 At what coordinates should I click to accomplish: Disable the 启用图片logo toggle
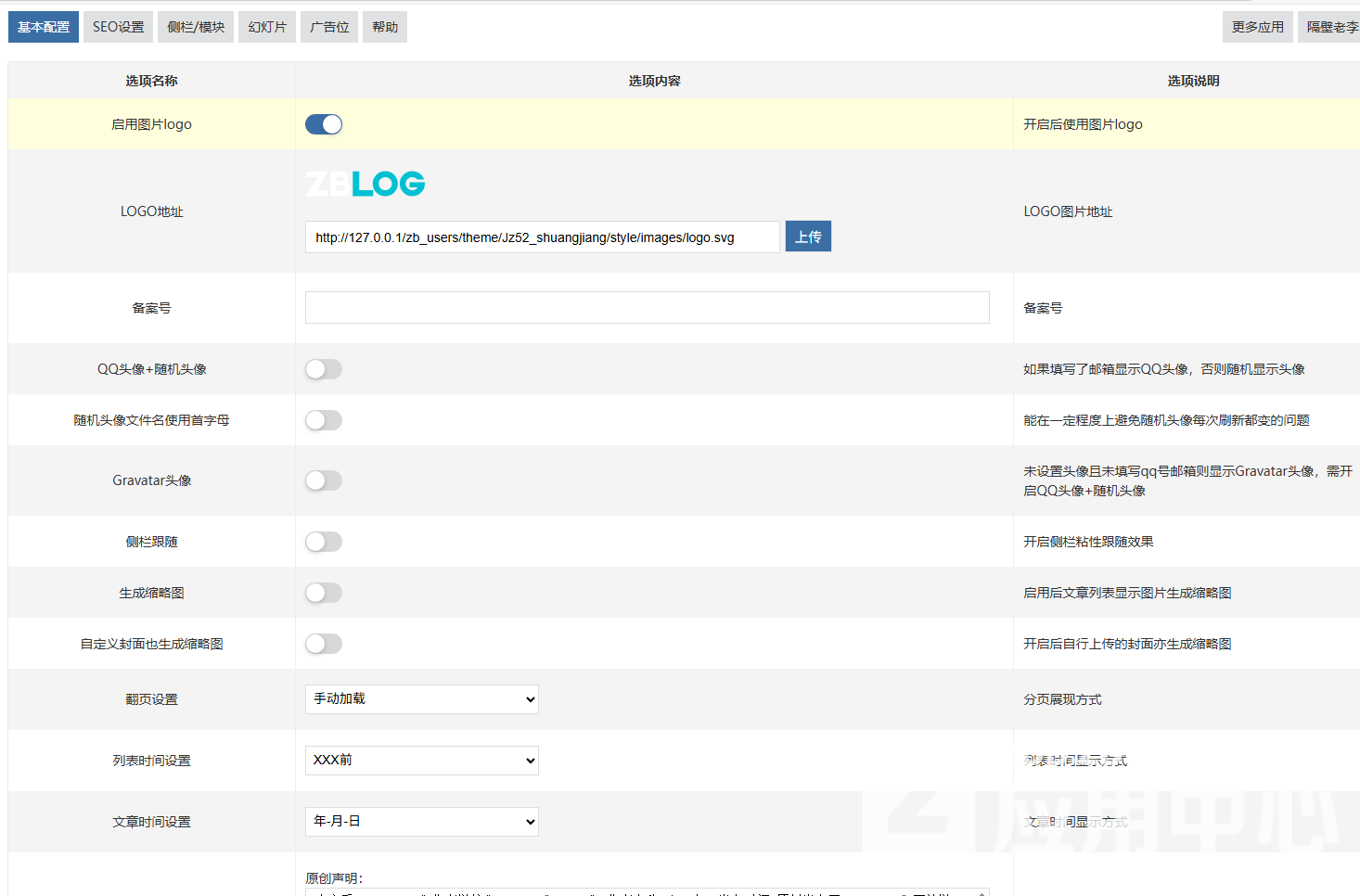[x=324, y=124]
